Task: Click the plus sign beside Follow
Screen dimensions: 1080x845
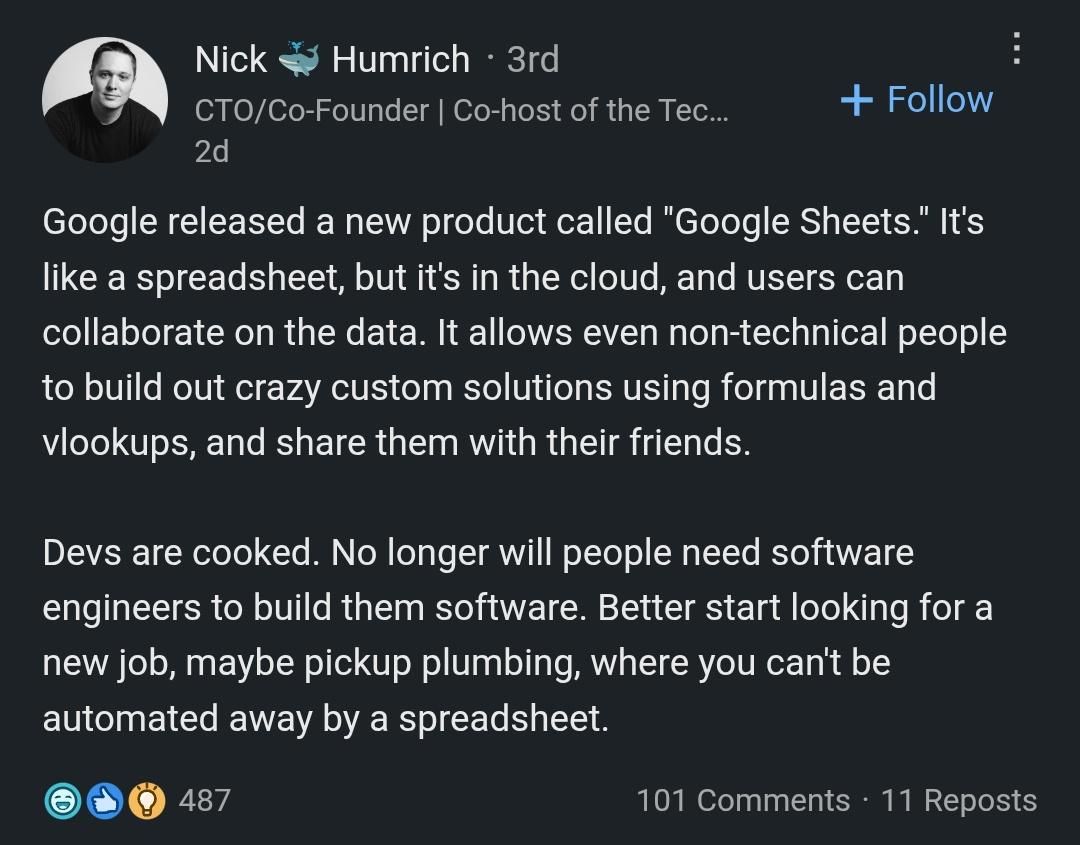Action: tap(856, 99)
